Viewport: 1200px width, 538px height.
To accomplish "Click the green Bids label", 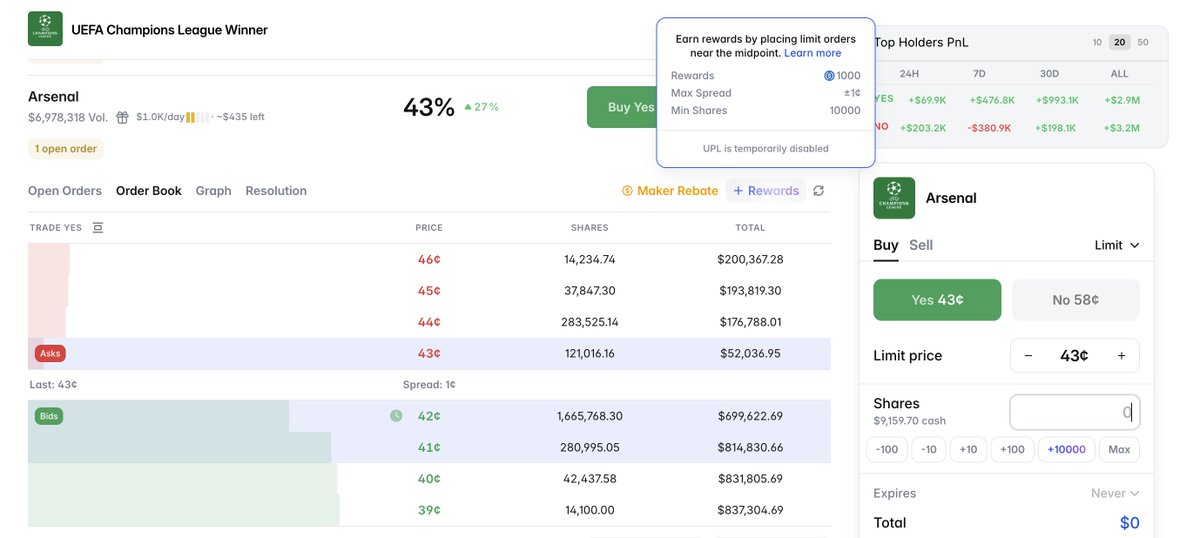I will coord(49,416).
